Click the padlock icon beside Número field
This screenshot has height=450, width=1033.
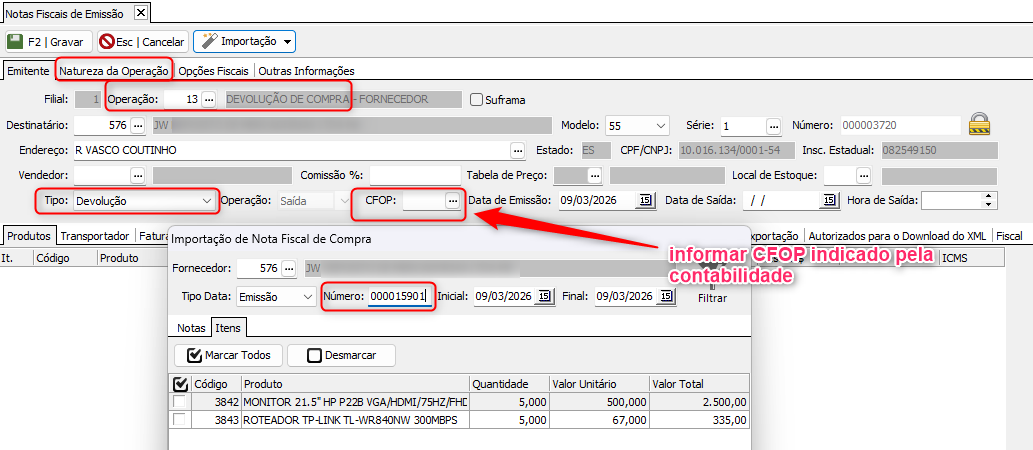980,125
